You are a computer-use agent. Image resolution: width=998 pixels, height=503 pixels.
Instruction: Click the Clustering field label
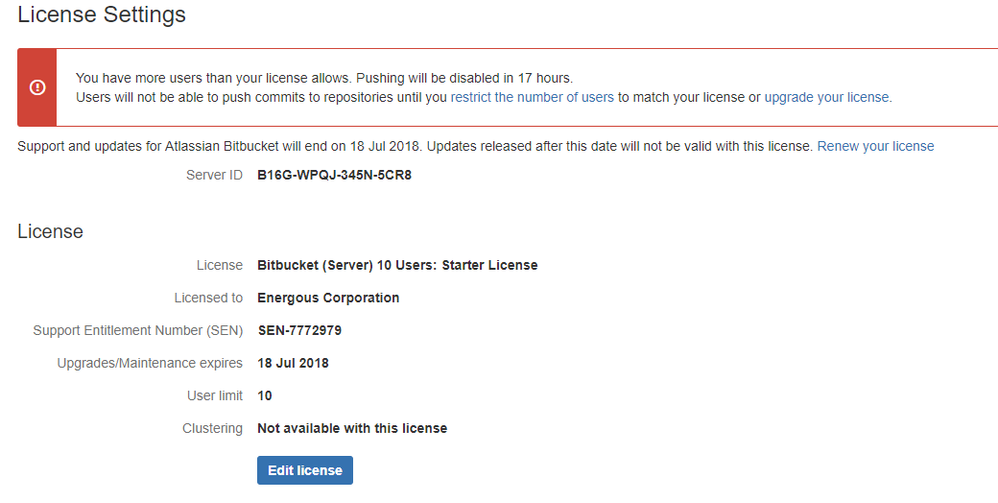212,428
